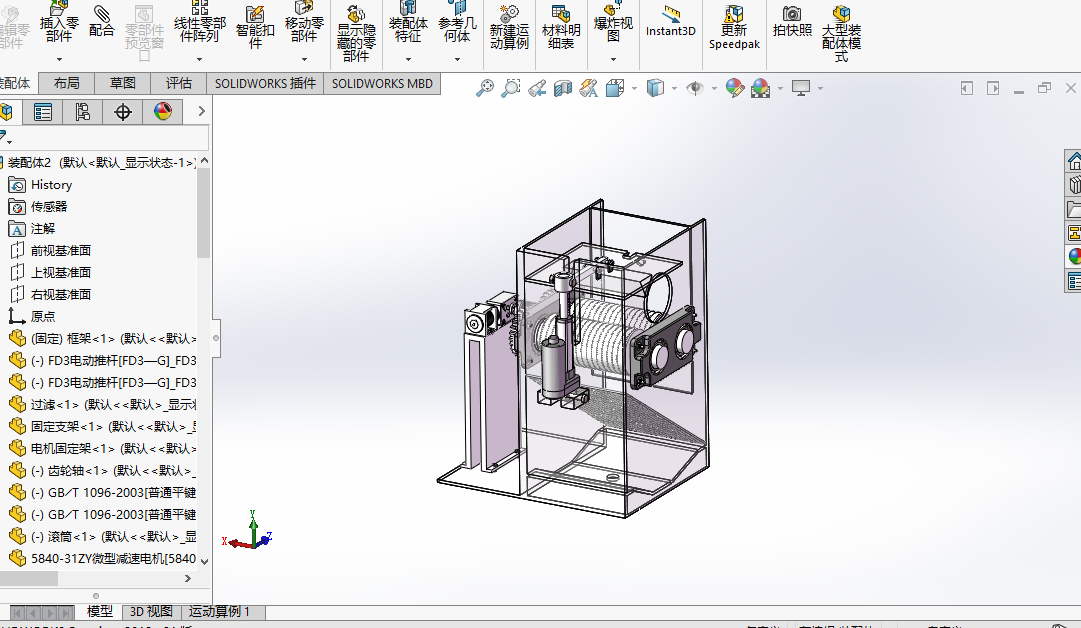Click Show Hidden Components (显示隐藏的零部件)
The width and height of the screenshot is (1081, 628).
pos(356,34)
